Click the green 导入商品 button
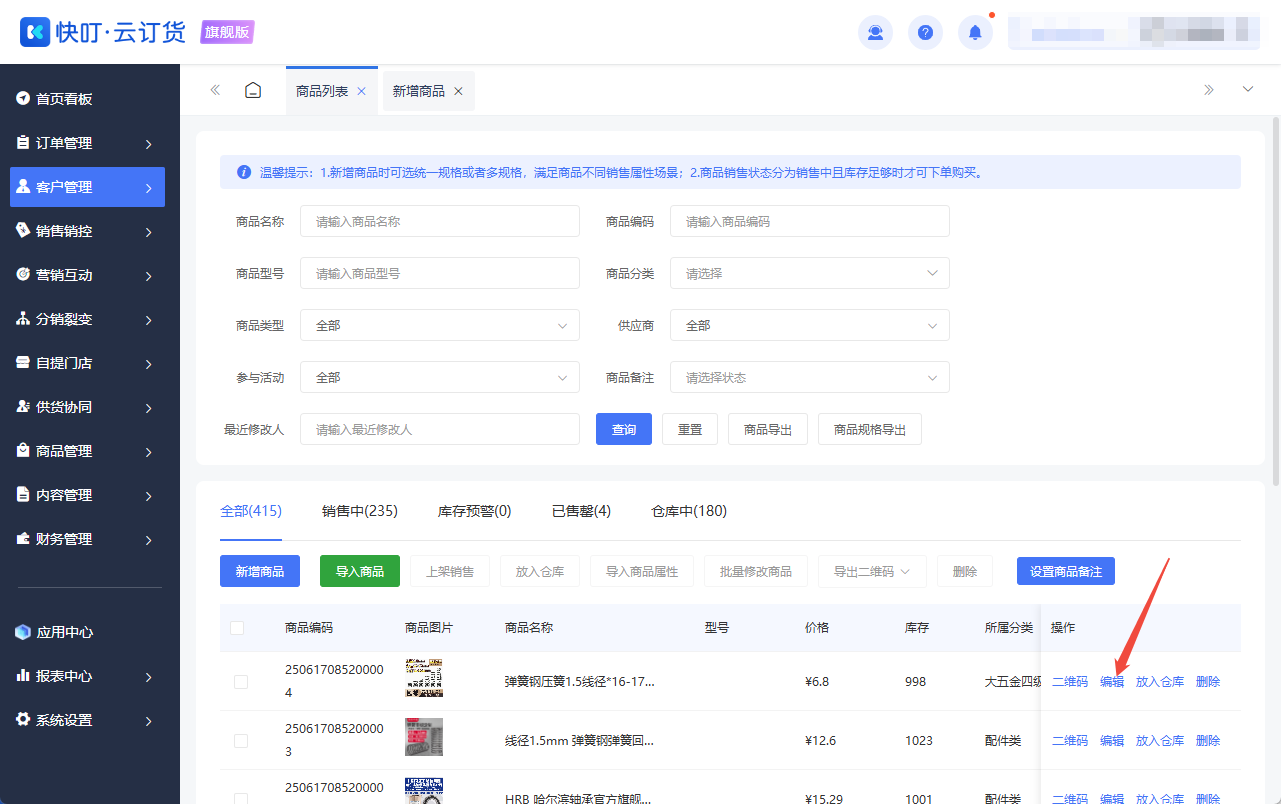 (x=360, y=571)
